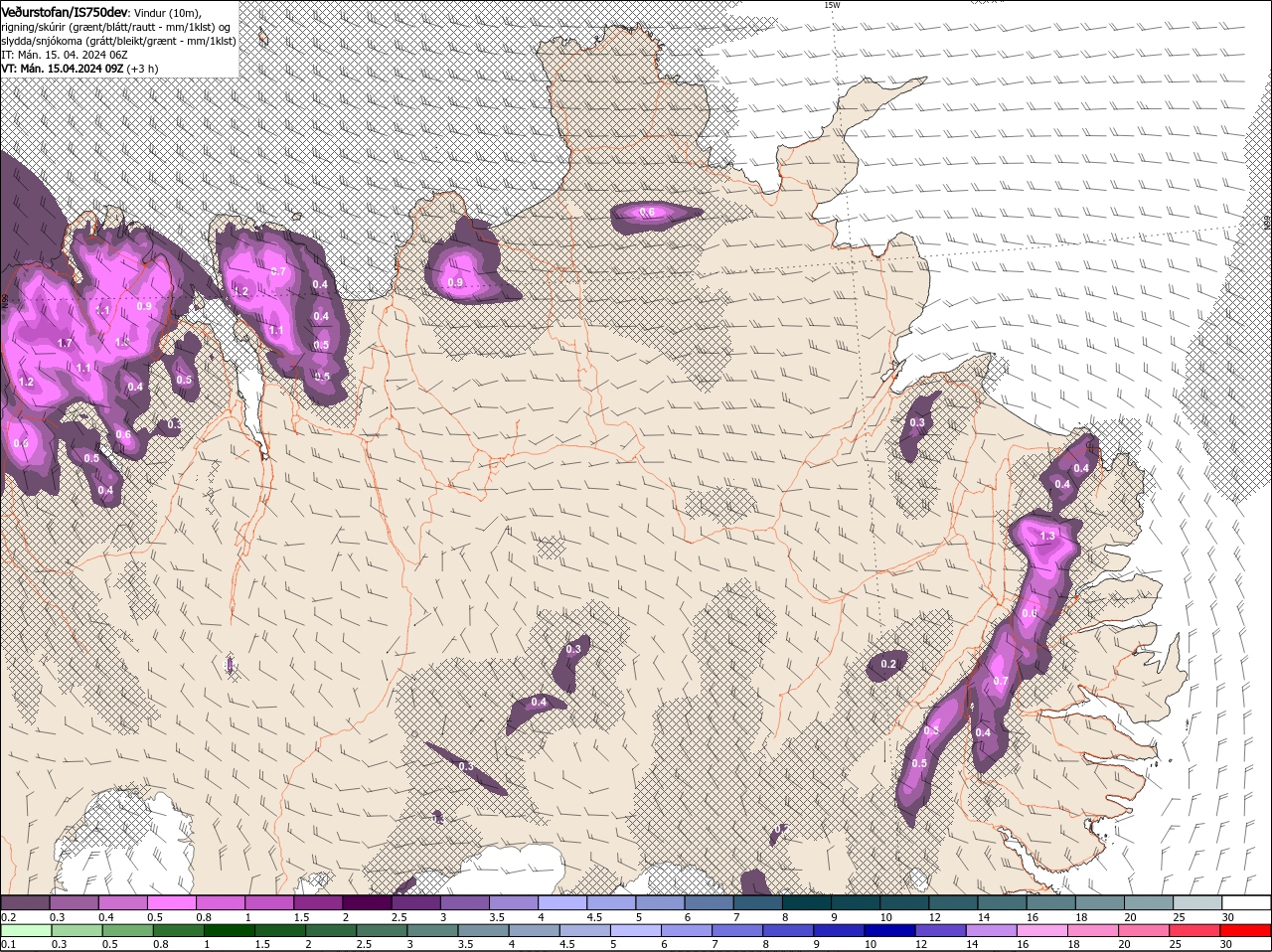Click the 0.2 label on the upper scale

[x=8, y=916]
